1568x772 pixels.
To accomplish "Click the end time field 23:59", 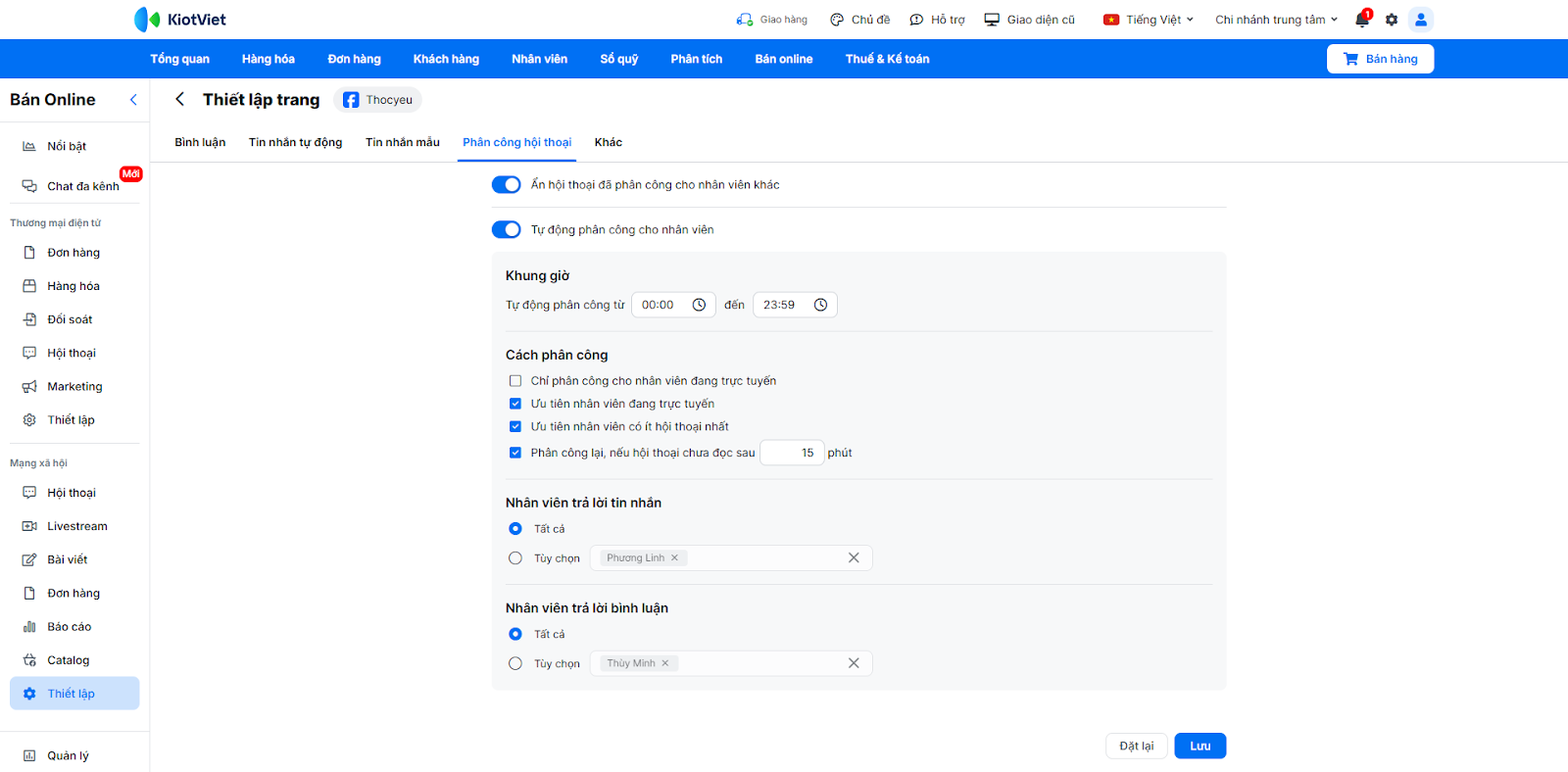I will (x=796, y=305).
